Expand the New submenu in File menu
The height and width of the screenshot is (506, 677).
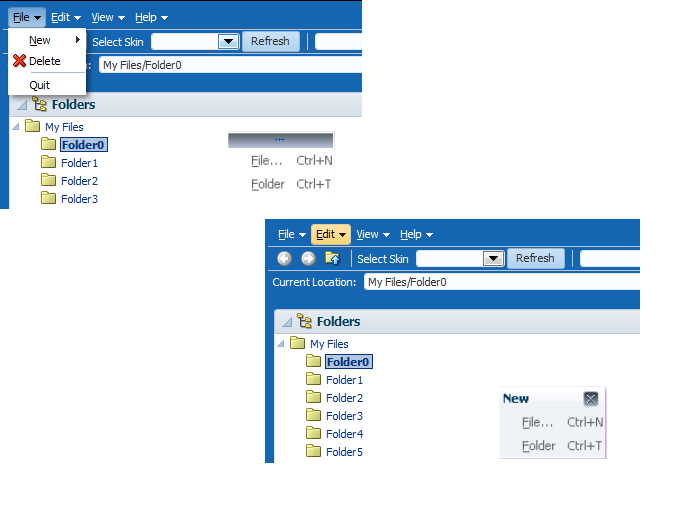[x=47, y=40]
